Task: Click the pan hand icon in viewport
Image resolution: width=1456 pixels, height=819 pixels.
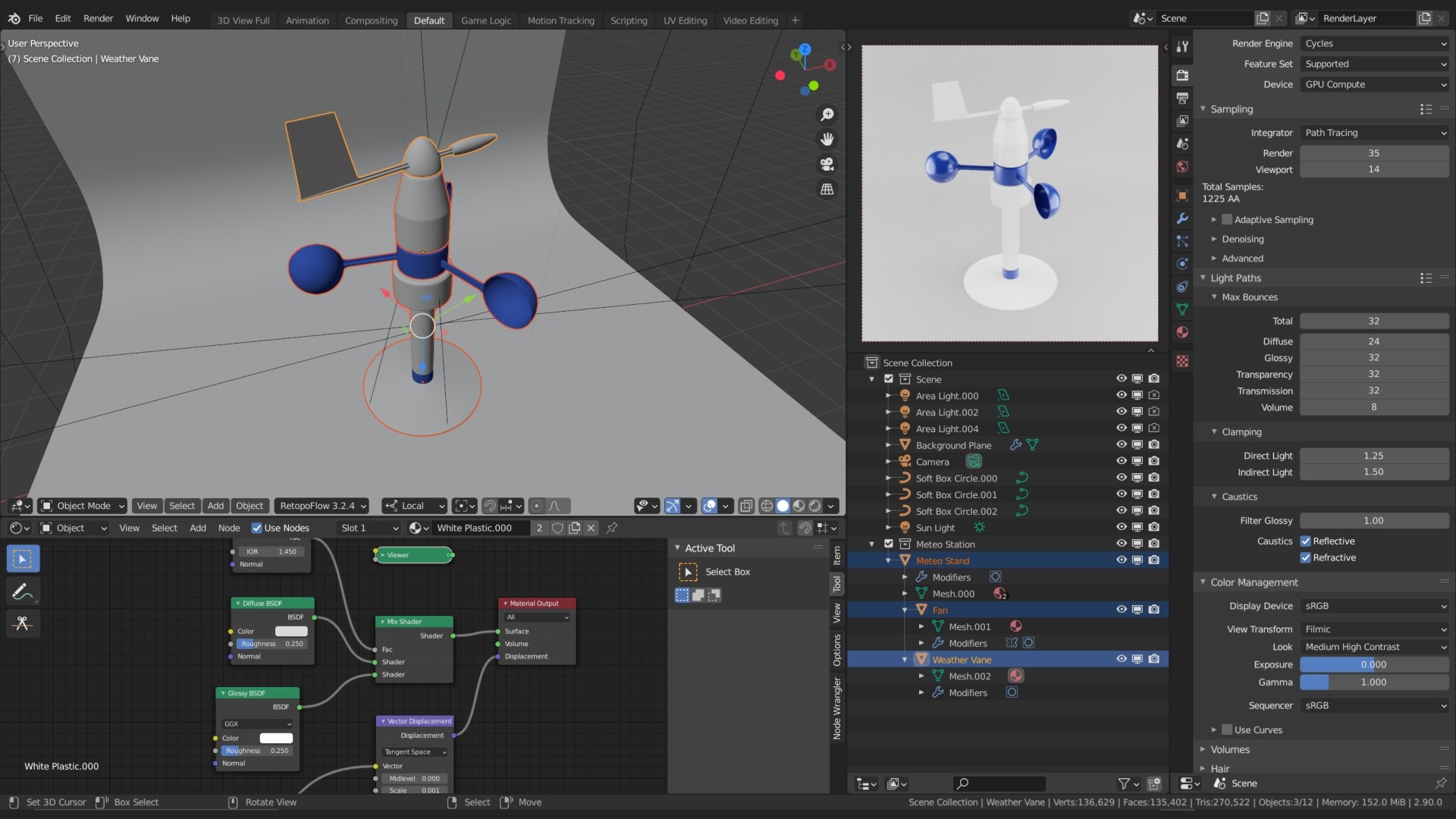Action: pos(827,139)
